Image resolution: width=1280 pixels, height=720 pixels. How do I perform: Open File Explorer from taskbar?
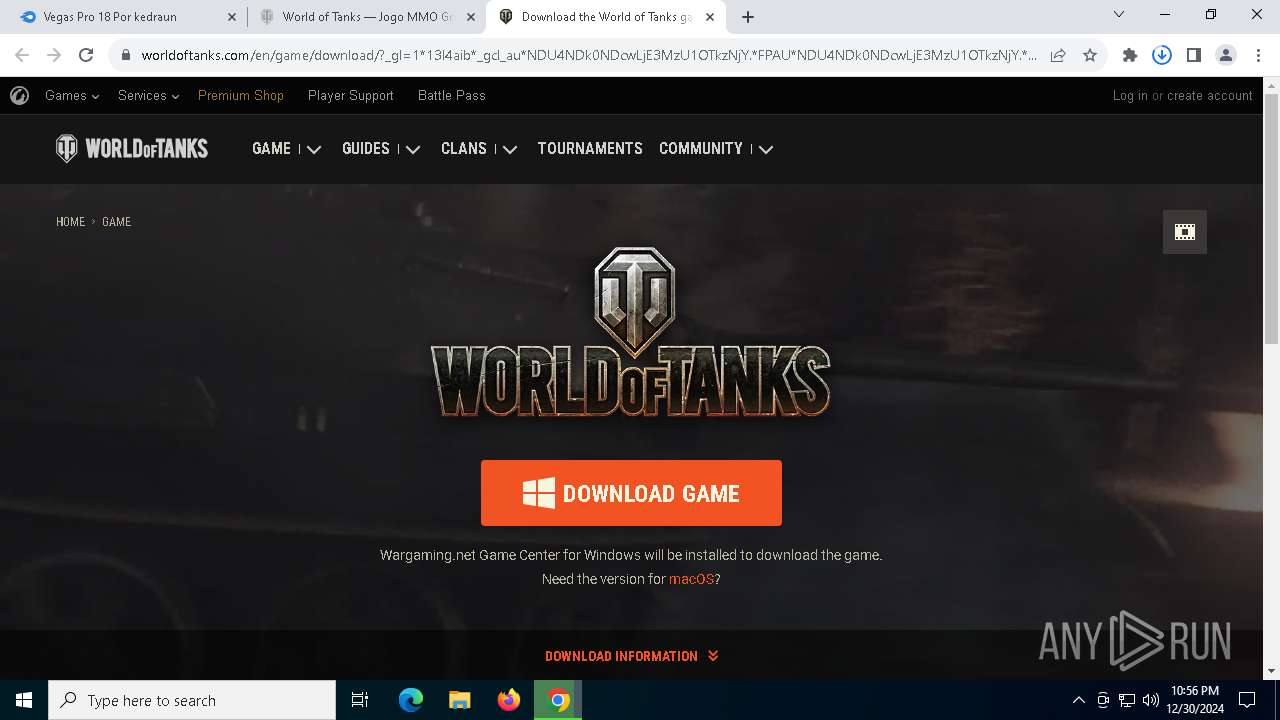460,700
